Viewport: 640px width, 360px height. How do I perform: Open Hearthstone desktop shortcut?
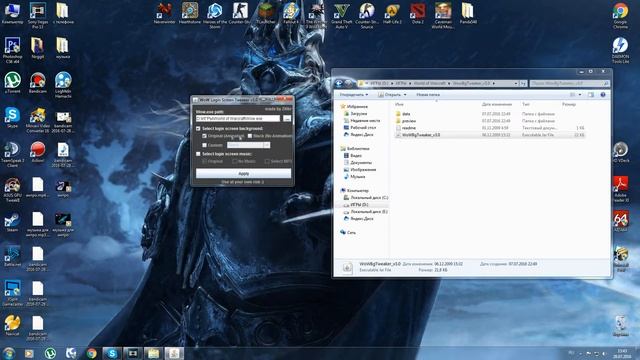pos(190,13)
